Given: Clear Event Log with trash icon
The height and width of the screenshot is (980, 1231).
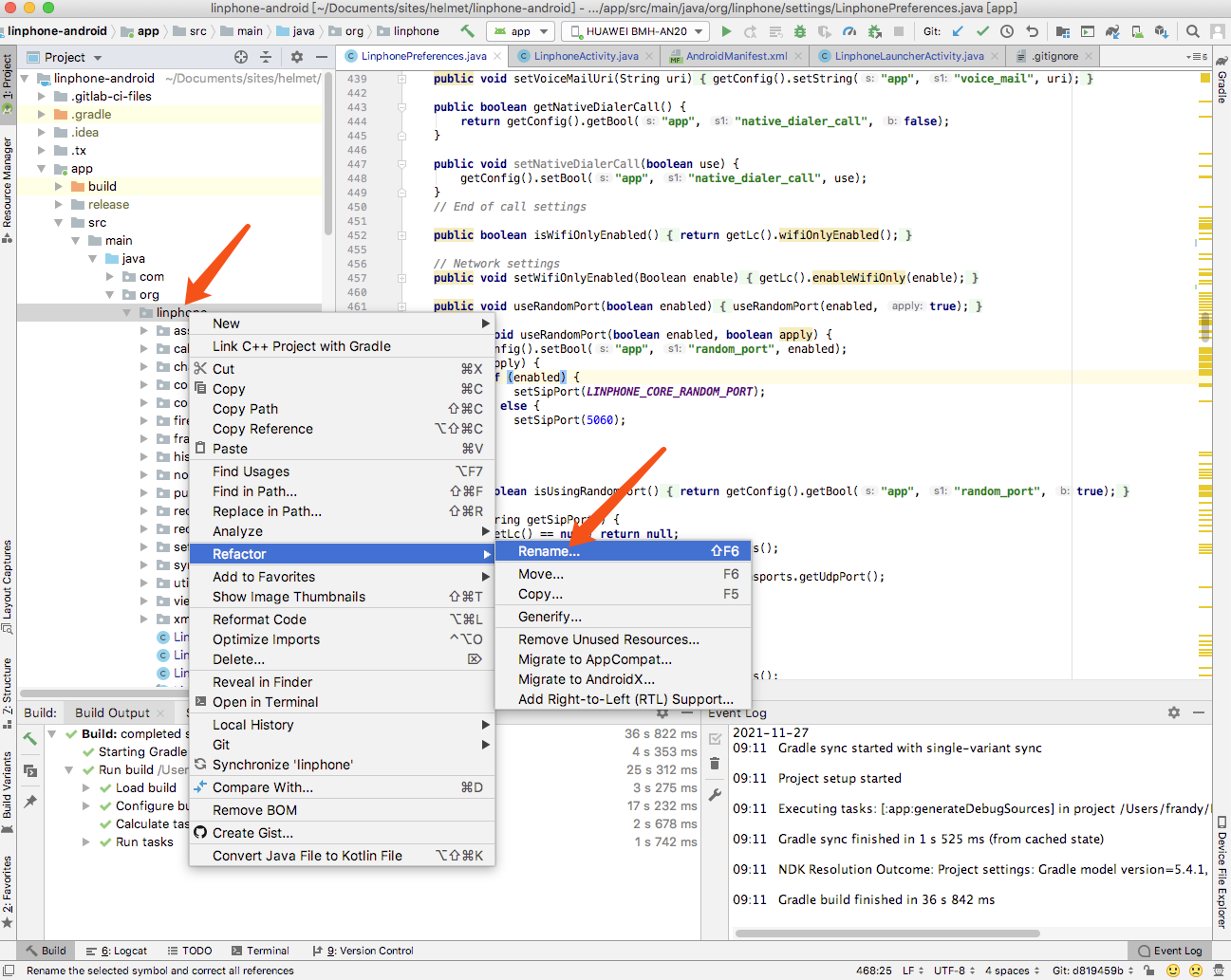Looking at the screenshot, I should (x=715, y=764).
